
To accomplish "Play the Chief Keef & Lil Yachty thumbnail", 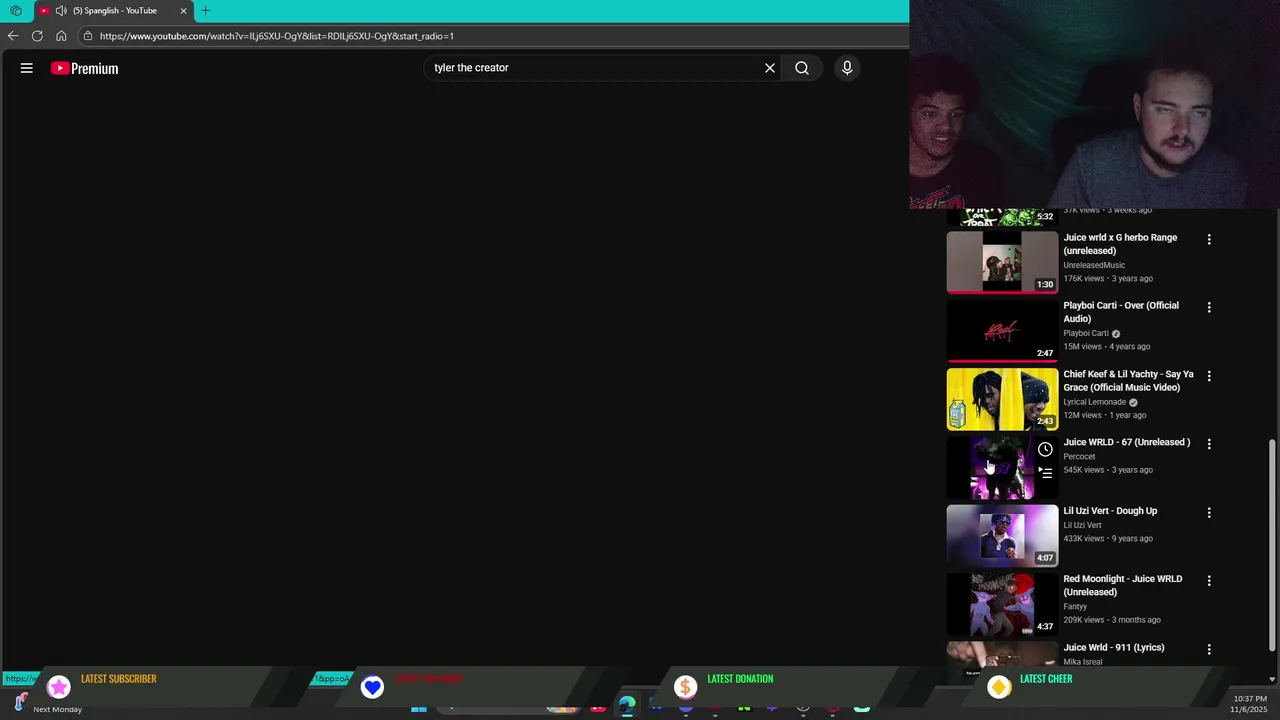I will [x=1002, y=399].
